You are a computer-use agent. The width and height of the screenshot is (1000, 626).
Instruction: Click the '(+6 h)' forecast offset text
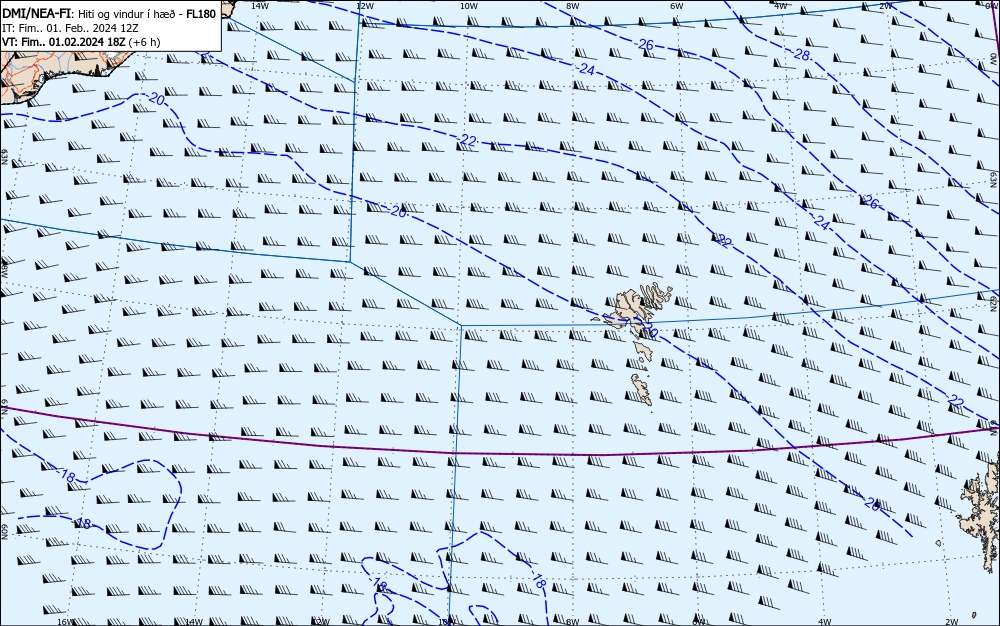point(144,42)
